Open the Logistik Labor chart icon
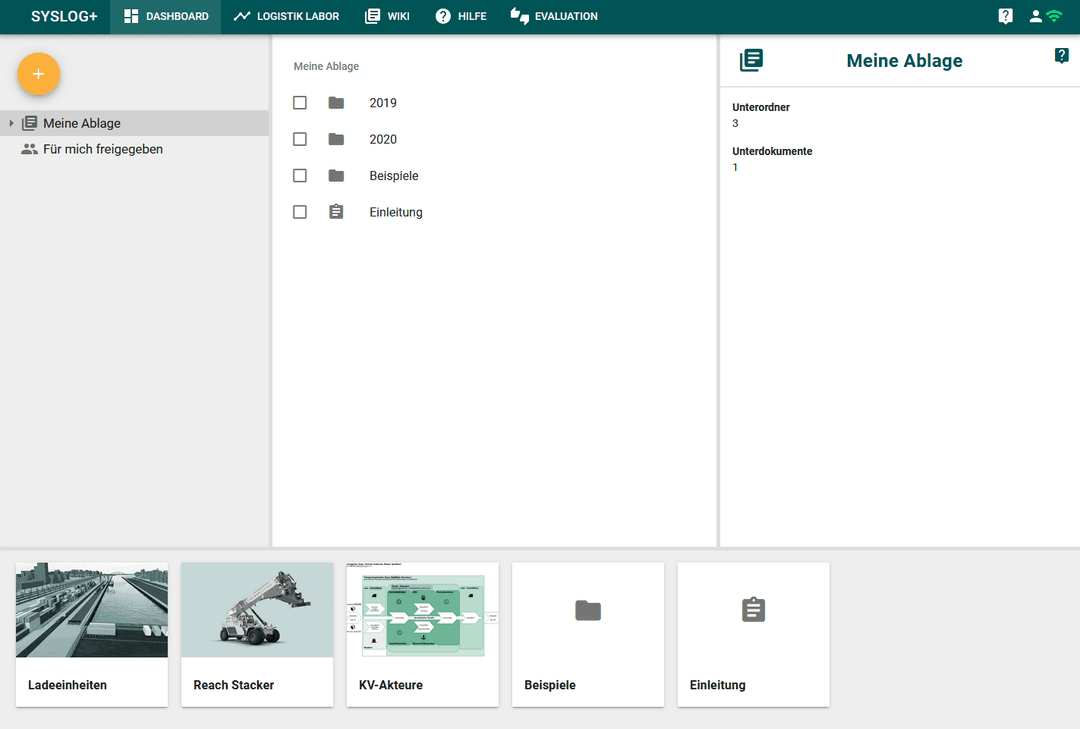This screenshot has width=1080, height=729. [x=240, y=16]
